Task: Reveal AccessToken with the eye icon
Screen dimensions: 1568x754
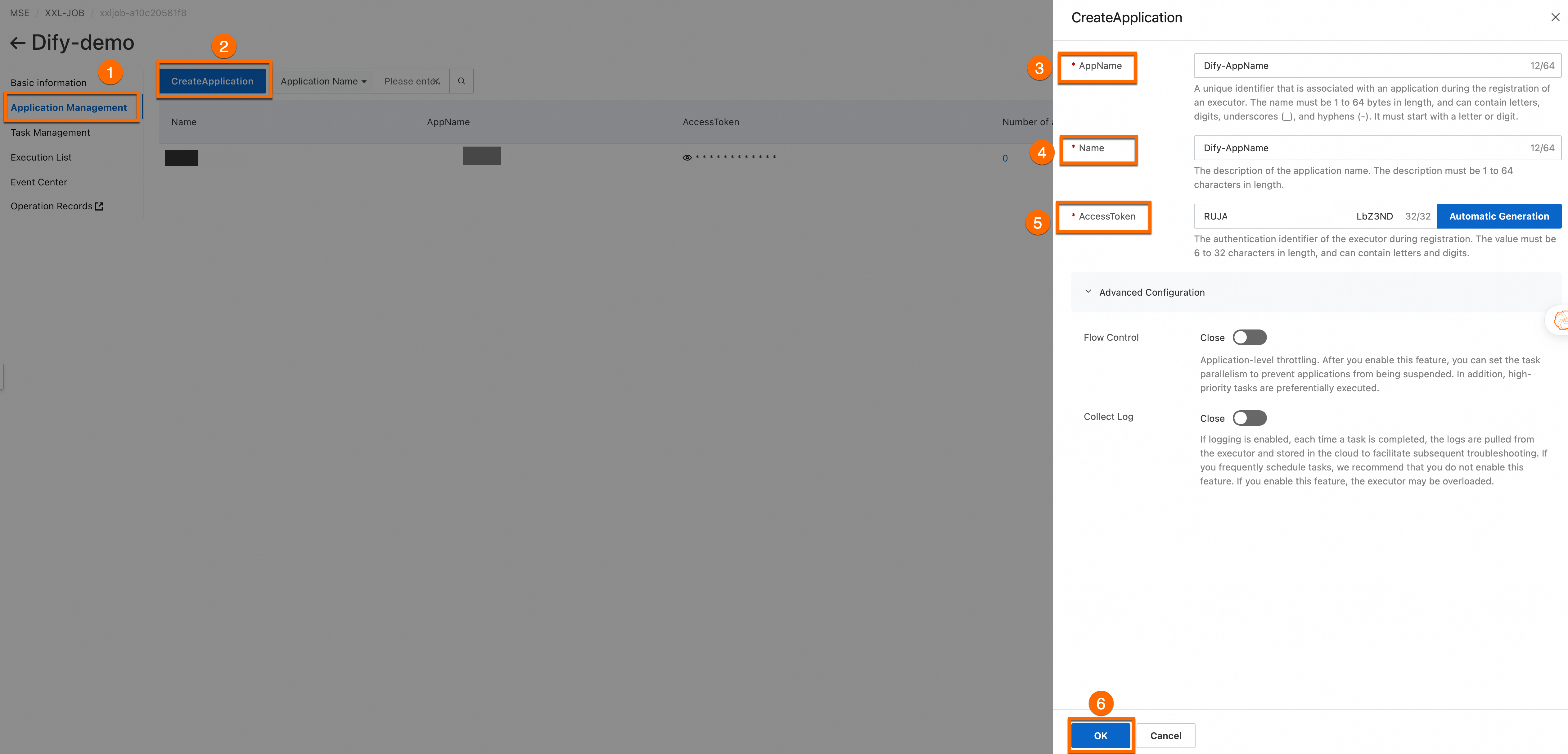Action: pos(687,158)
